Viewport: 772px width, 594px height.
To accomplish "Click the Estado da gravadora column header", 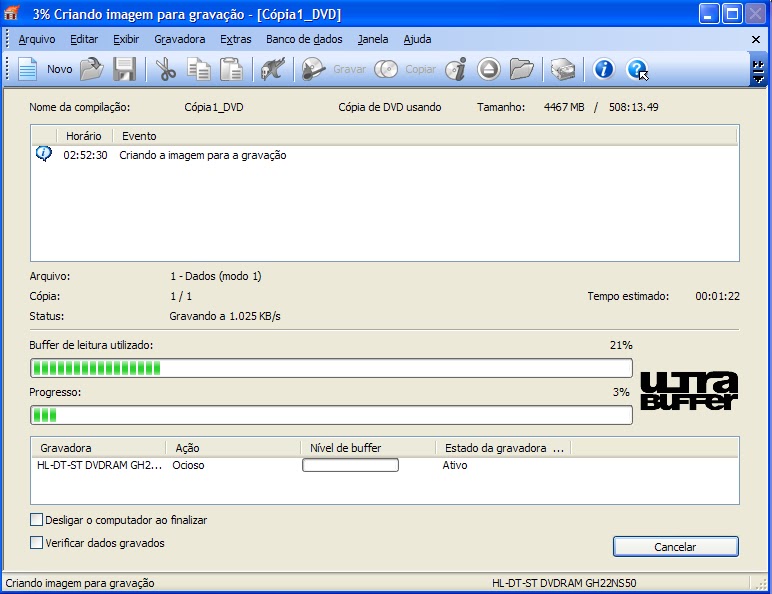I will click(503, 448).
